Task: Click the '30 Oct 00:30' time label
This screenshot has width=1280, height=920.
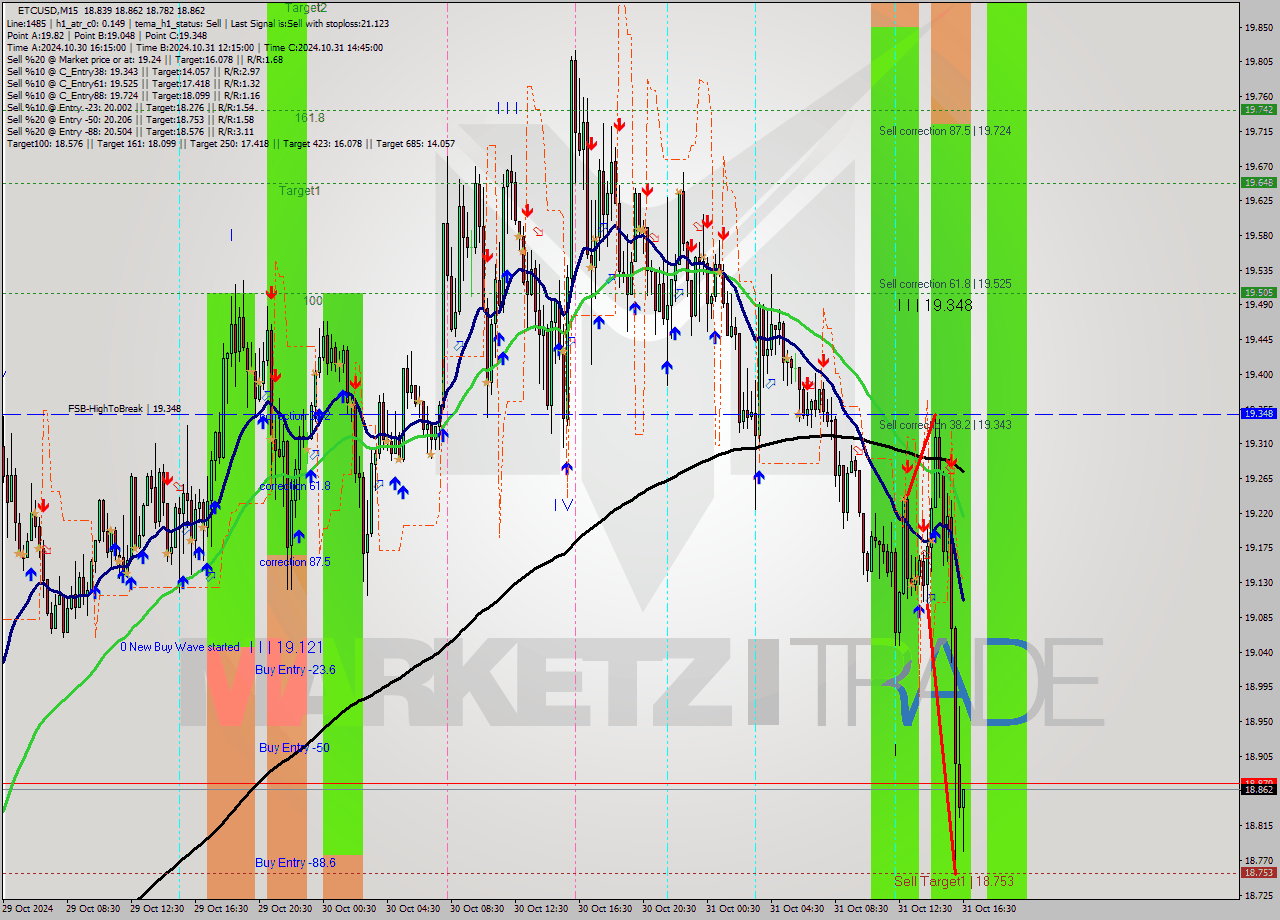Action: click(350, 909)
